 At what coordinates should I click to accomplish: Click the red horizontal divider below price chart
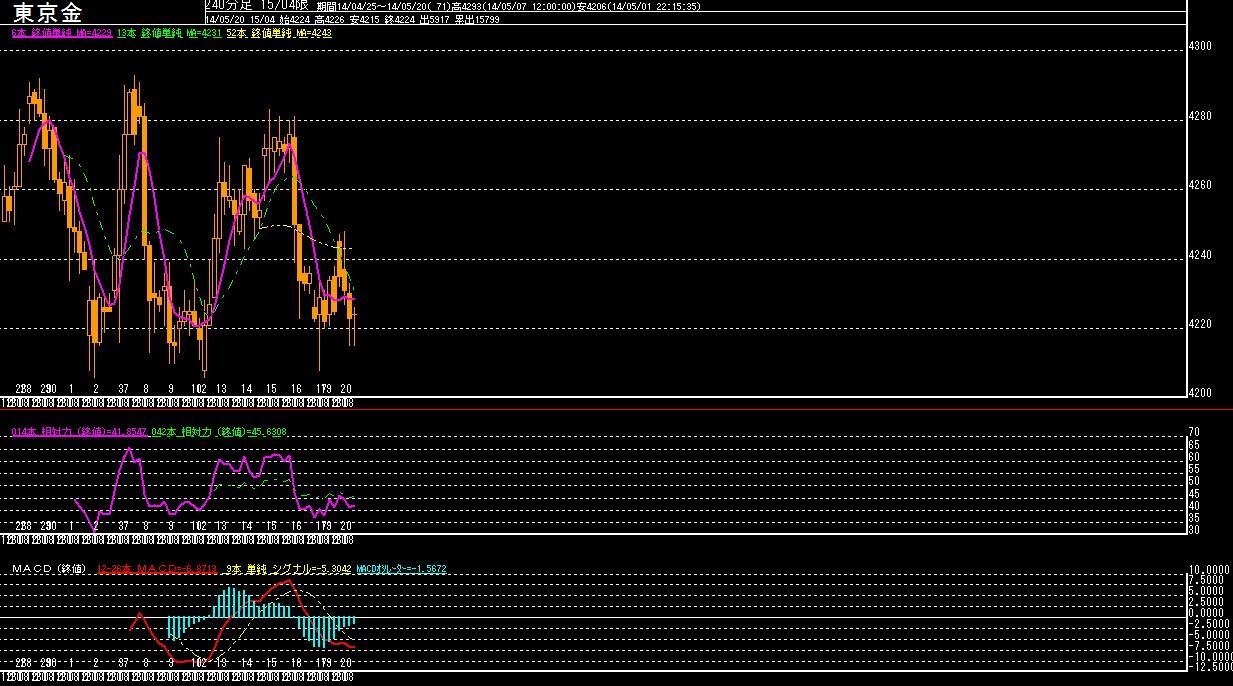(616, 409)
